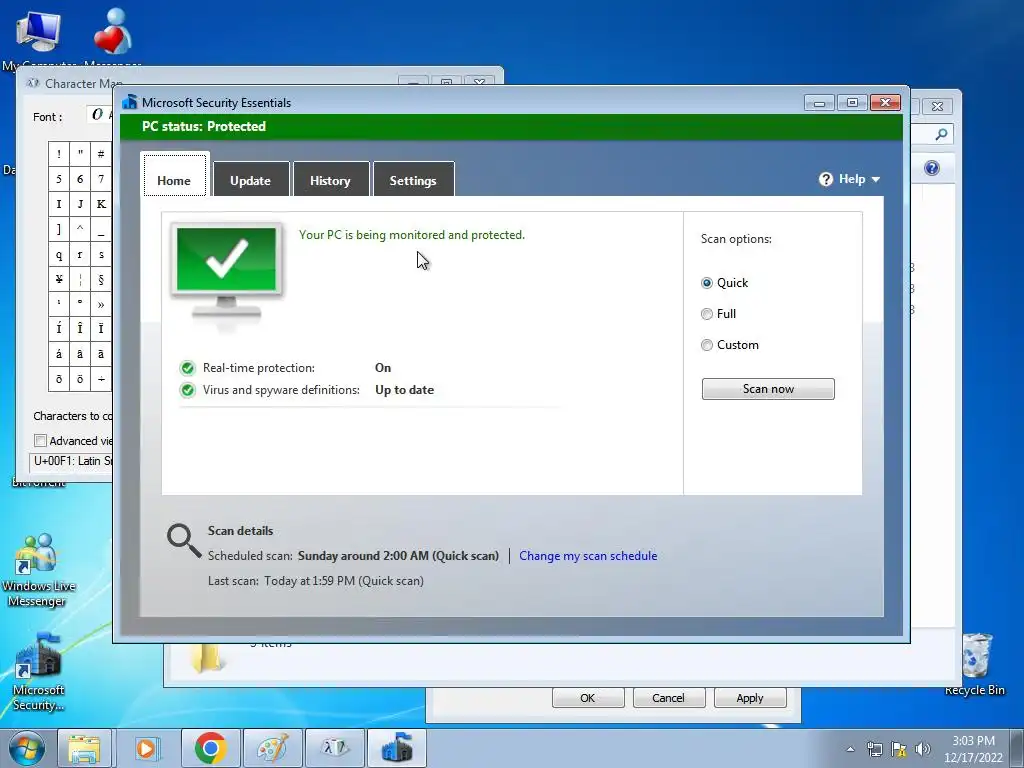Viewport: 1024px width, 768px height.
Task: Click the 'U+00F1: Latin' status bar text
Action: tap(73, 461)
